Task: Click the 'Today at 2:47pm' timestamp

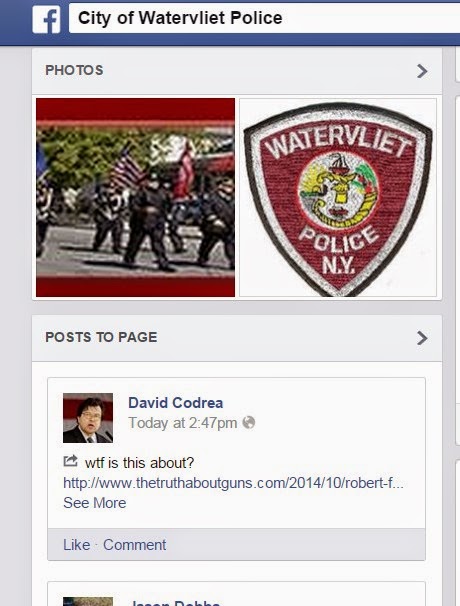Action: coord(182,423)
